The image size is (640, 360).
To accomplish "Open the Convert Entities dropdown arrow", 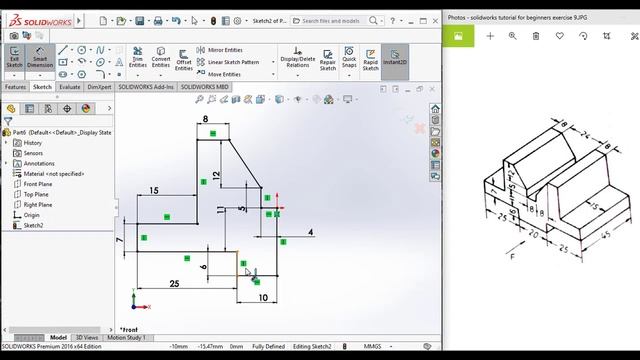I will (161, 76).
